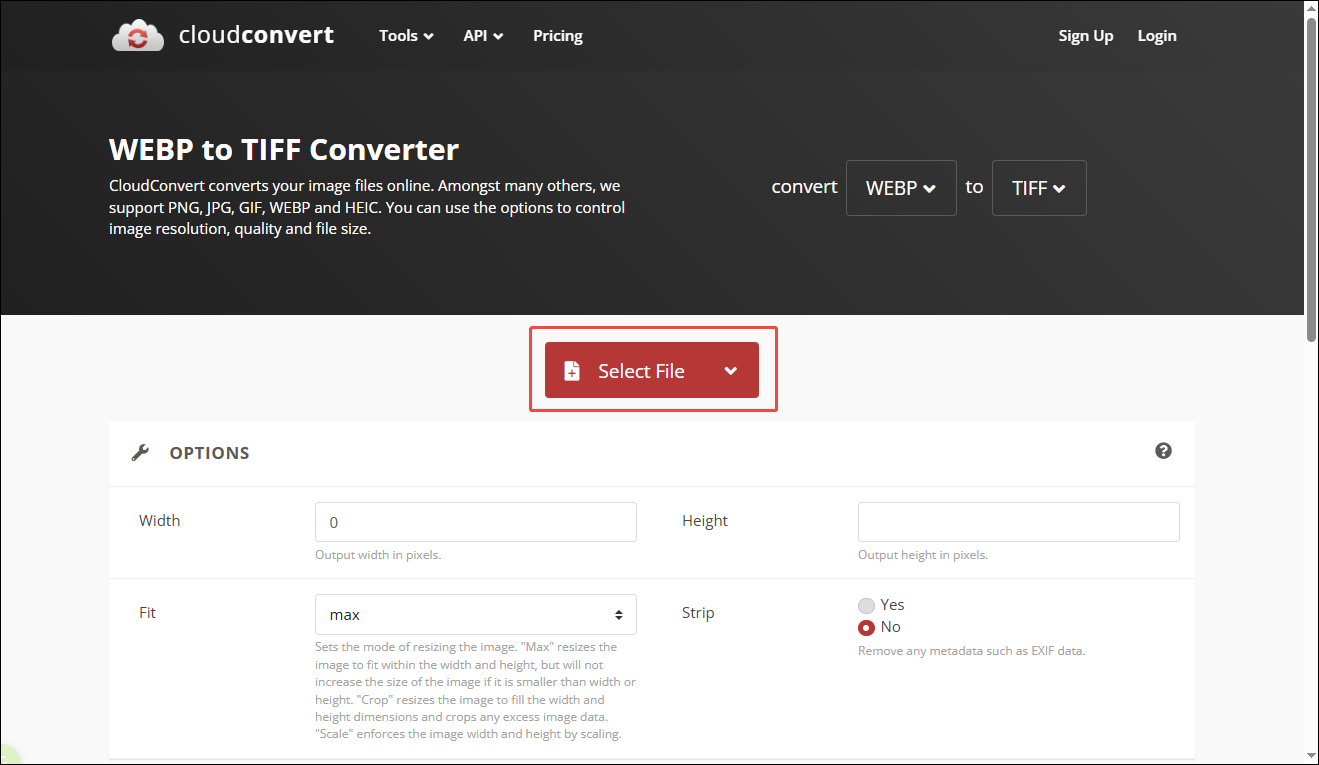Click the Sign Up link
The image size is (1319, 765).
pyautogui.click(x=1085, y=35)
